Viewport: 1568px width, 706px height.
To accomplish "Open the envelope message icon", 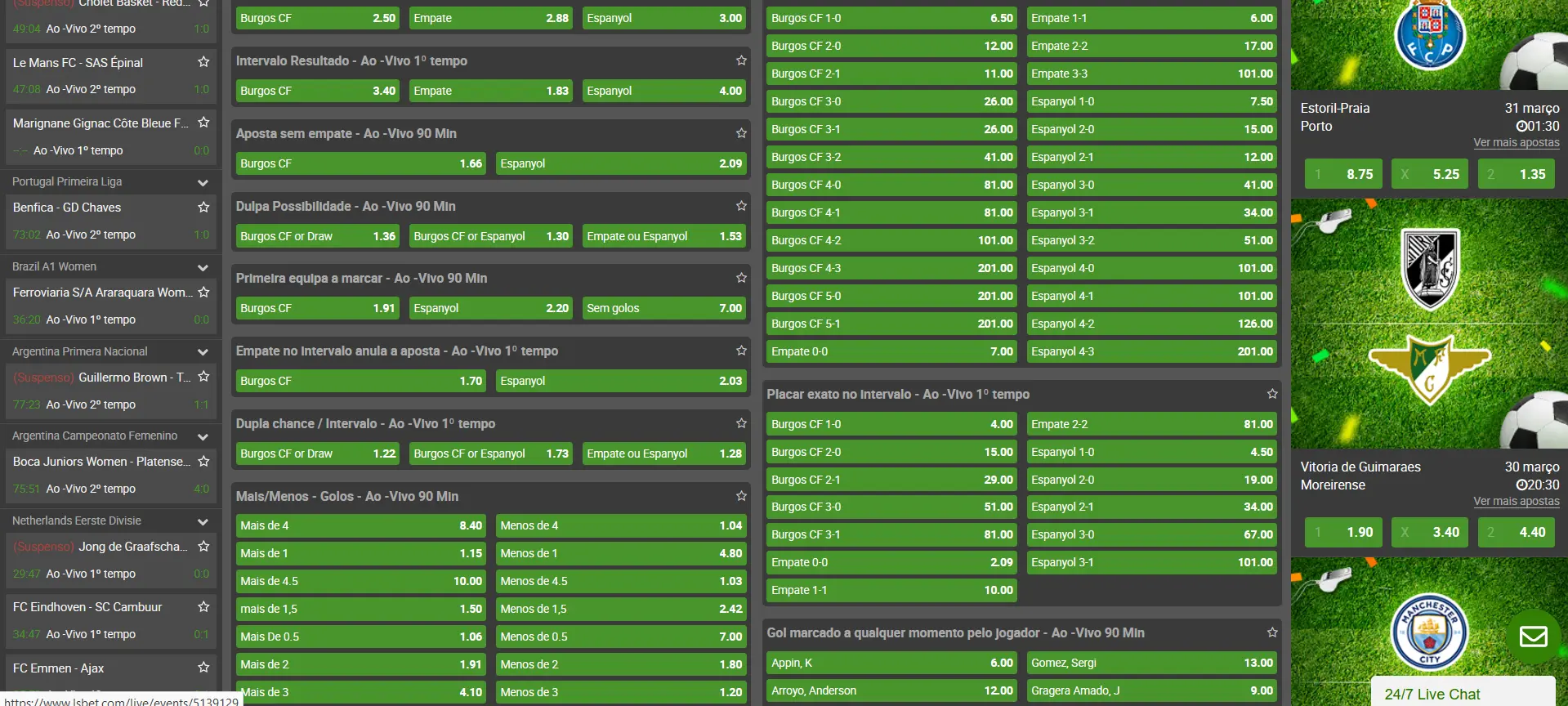I will pos(1533,636).
